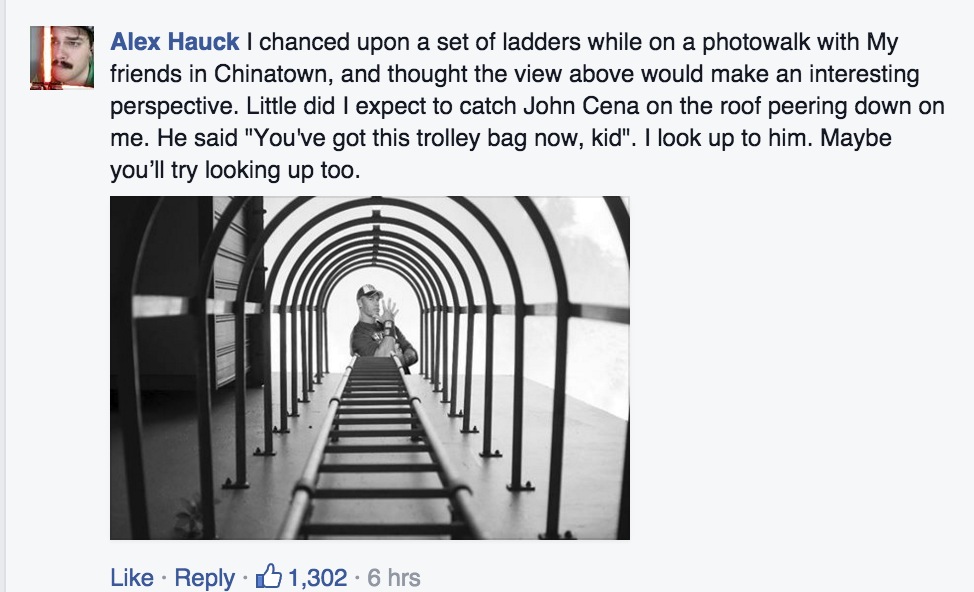Reply to Alex Hauck's comment
Viewport: 974px width, 592px height.
[204, 577]
